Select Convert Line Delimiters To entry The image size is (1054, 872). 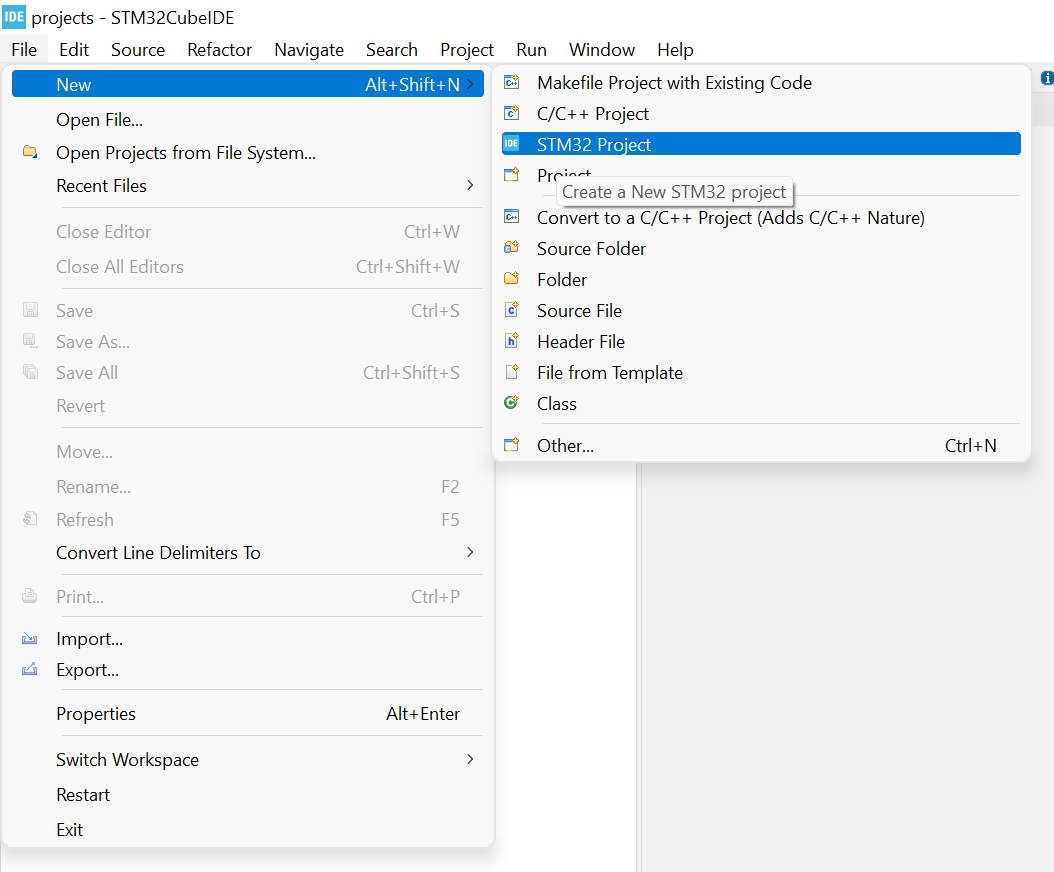point(247,553)
